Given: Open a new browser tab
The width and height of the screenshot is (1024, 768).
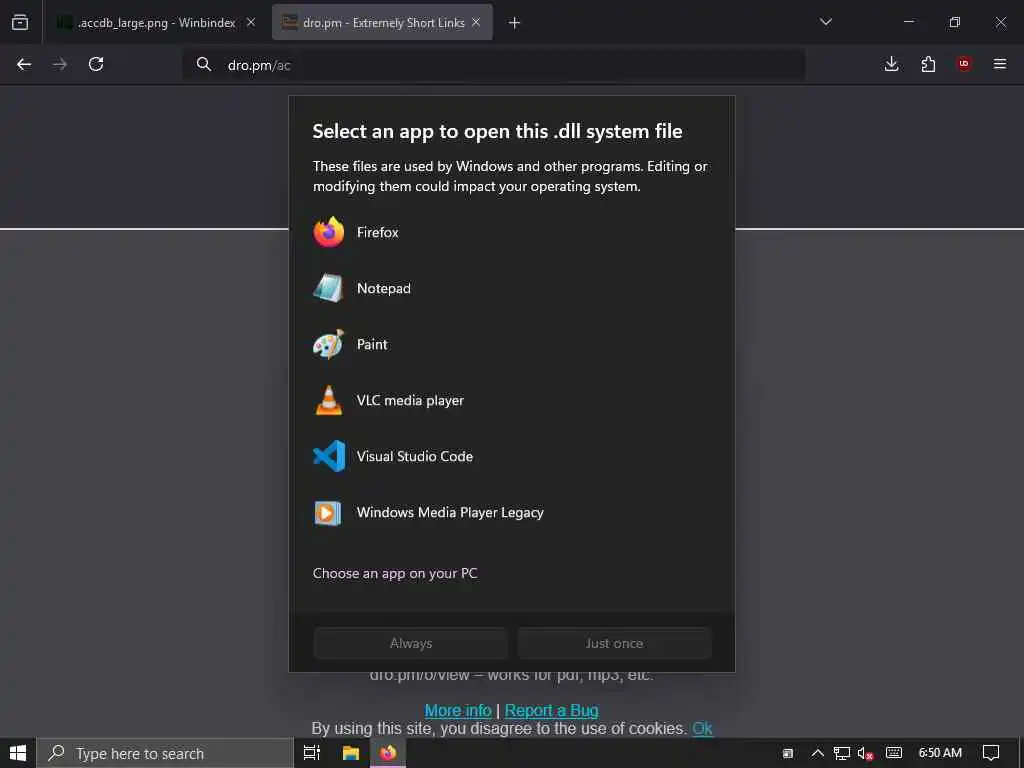Looking at the screenshot, I should (515, 23).
